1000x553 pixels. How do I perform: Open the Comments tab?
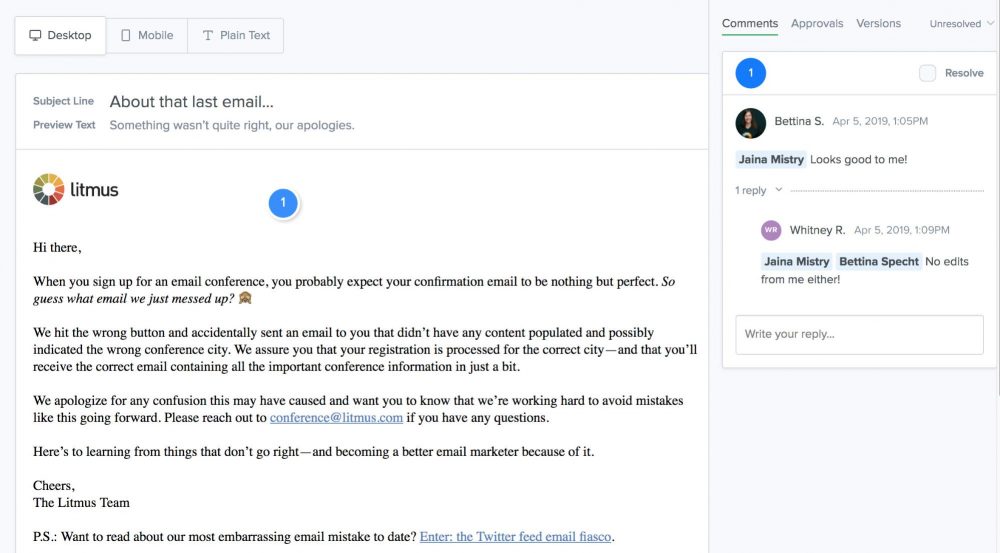[750, 23]
